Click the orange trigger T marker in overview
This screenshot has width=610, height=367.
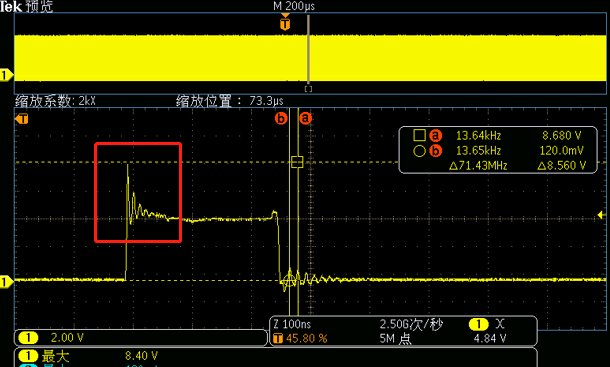tap(285, 25)
